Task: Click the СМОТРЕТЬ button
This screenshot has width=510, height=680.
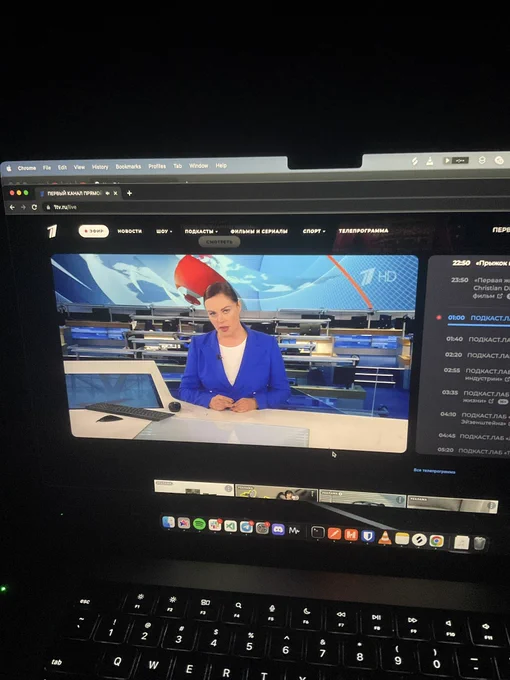Action: (x=219, y=242)
